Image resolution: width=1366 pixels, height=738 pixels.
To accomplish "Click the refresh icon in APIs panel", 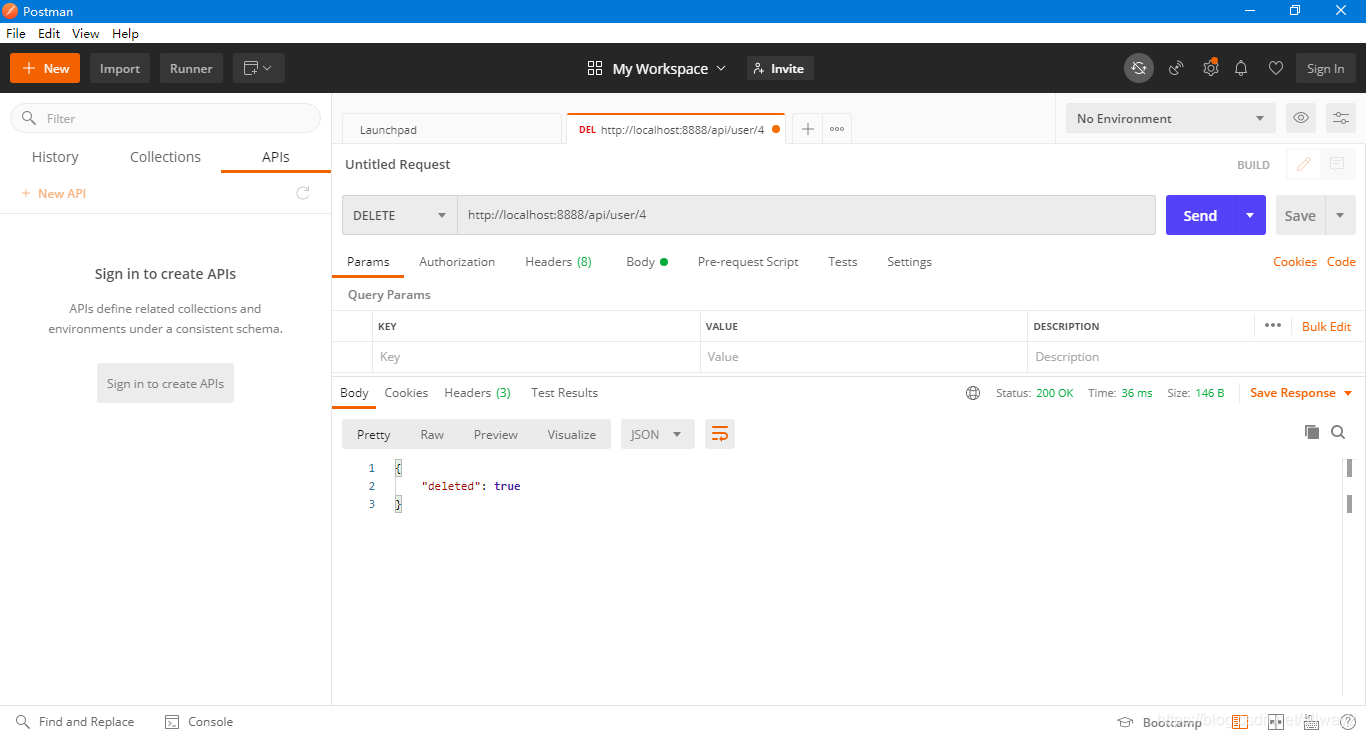I will 303,193.
